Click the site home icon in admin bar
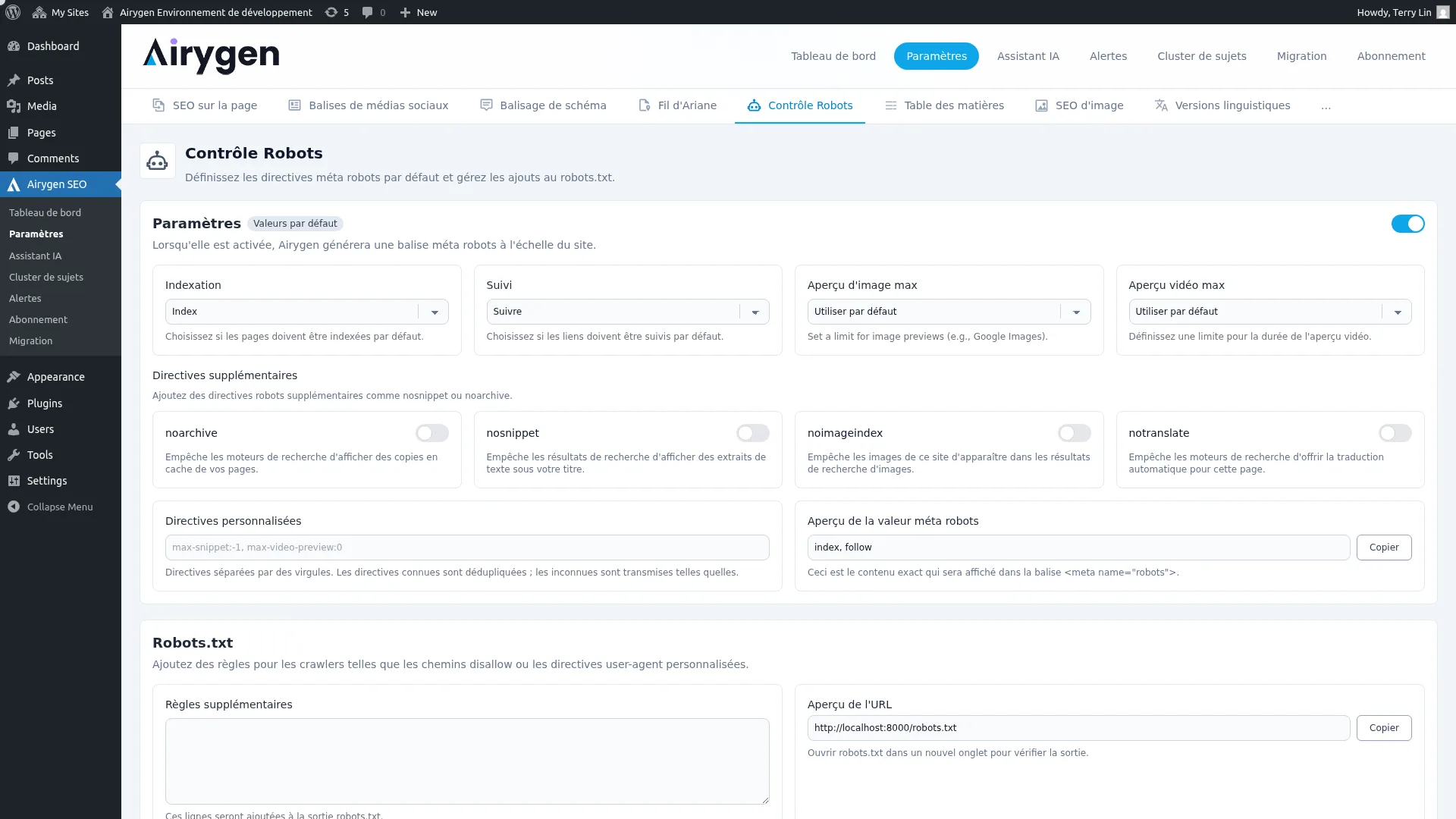The height and width of the screenshot is (819, 1456). click(x=108, y=12)
